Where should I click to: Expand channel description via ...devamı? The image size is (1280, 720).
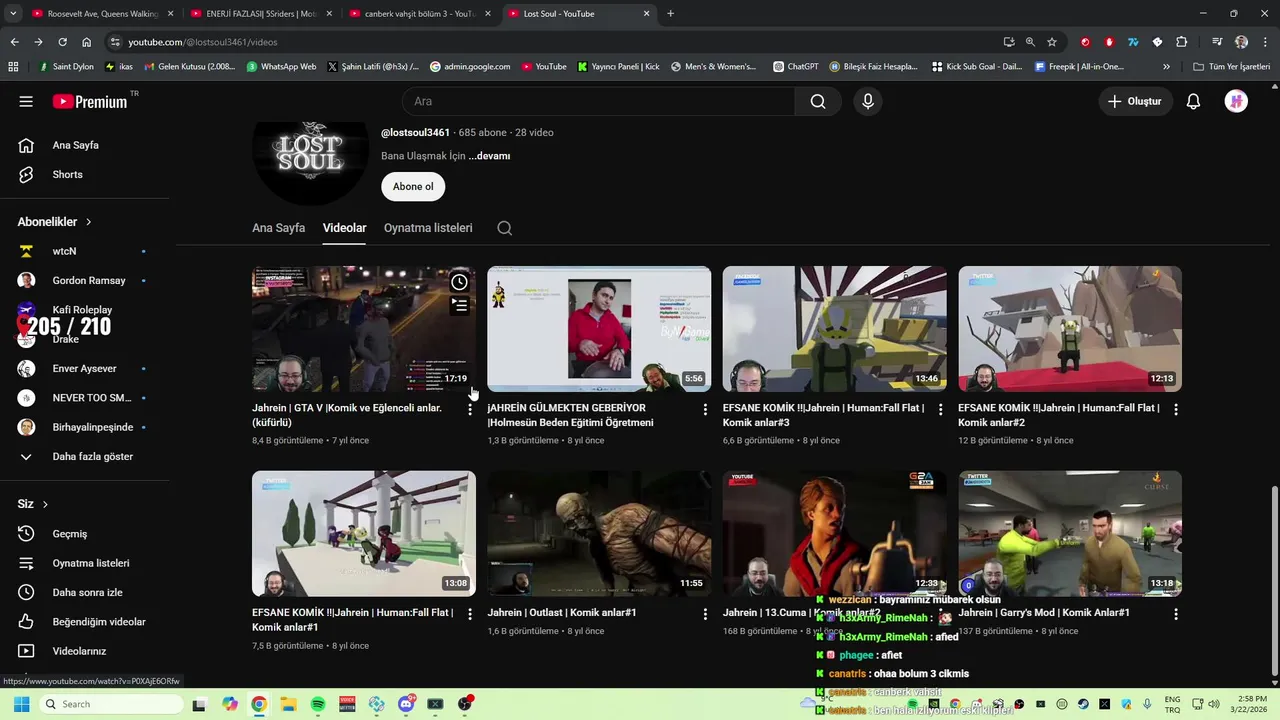coord(489,156)
